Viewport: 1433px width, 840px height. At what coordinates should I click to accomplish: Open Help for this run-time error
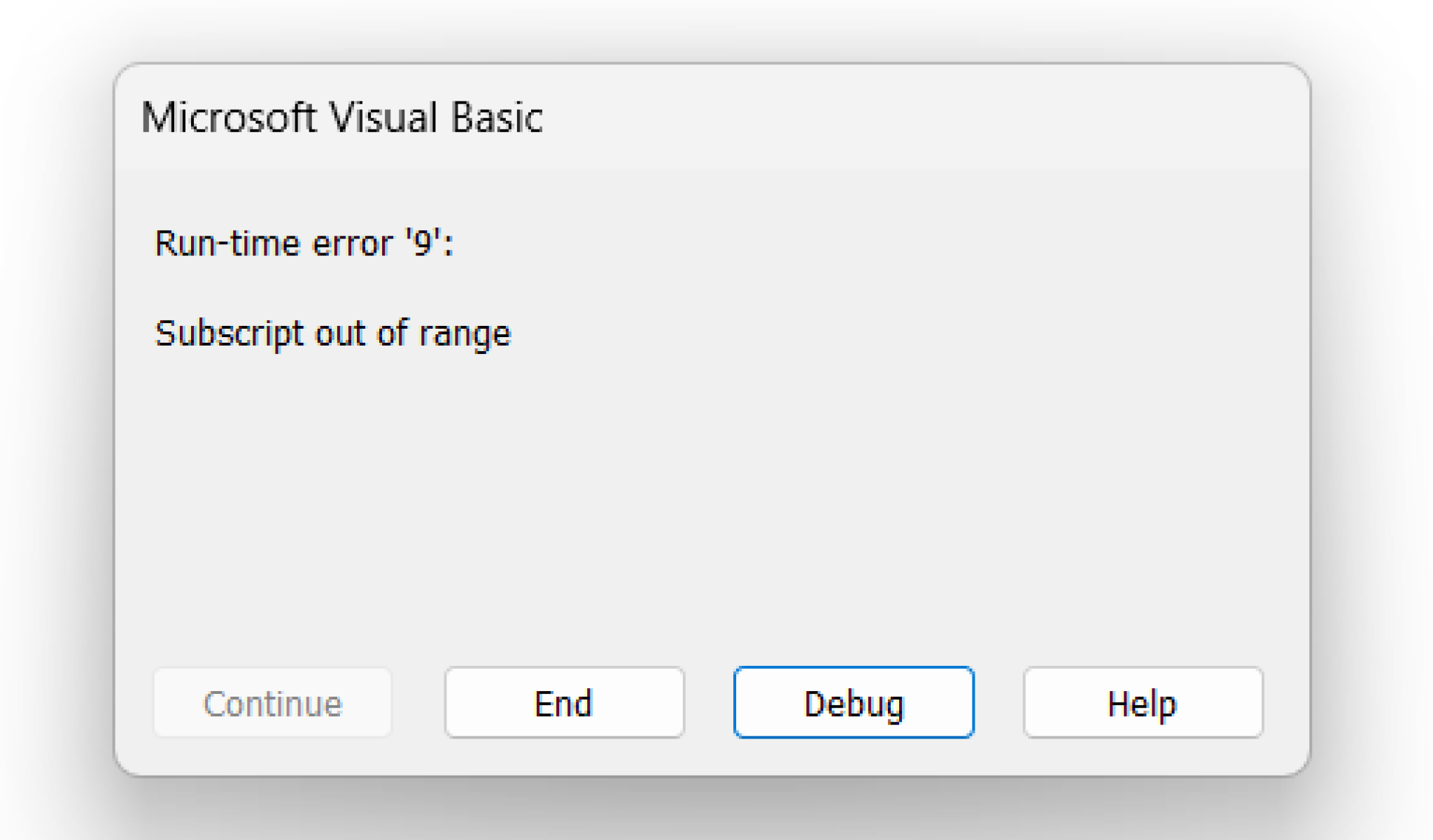(1143, 703)
